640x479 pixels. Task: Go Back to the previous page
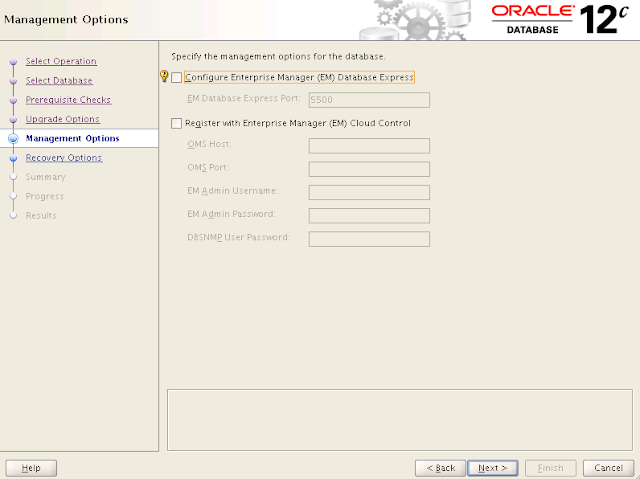point(440,468)
